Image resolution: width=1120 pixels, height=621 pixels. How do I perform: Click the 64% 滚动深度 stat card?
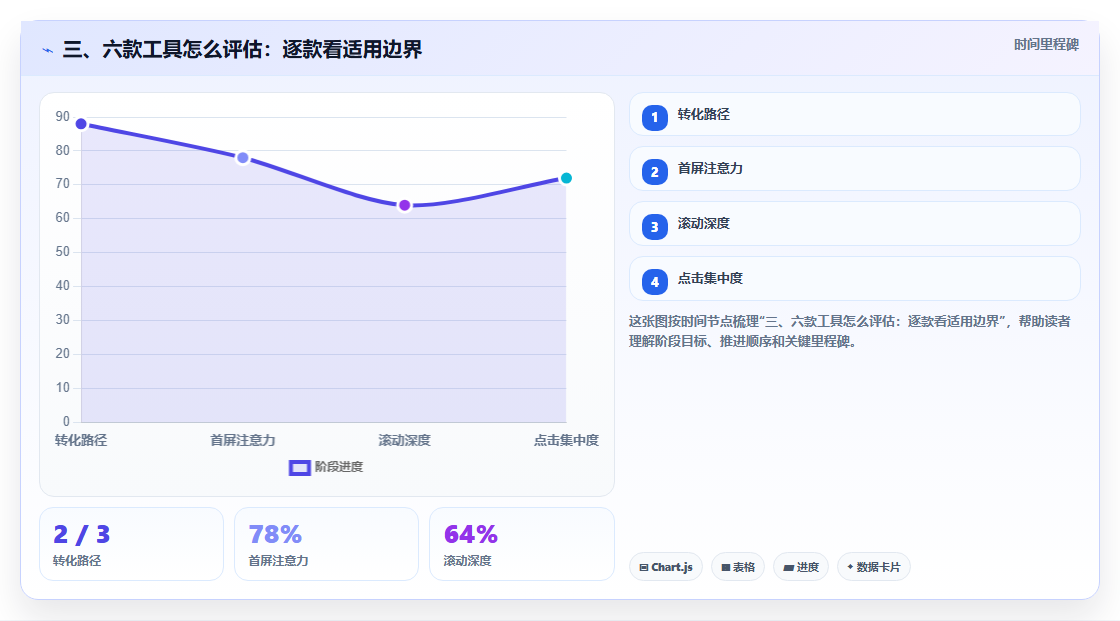521,545
